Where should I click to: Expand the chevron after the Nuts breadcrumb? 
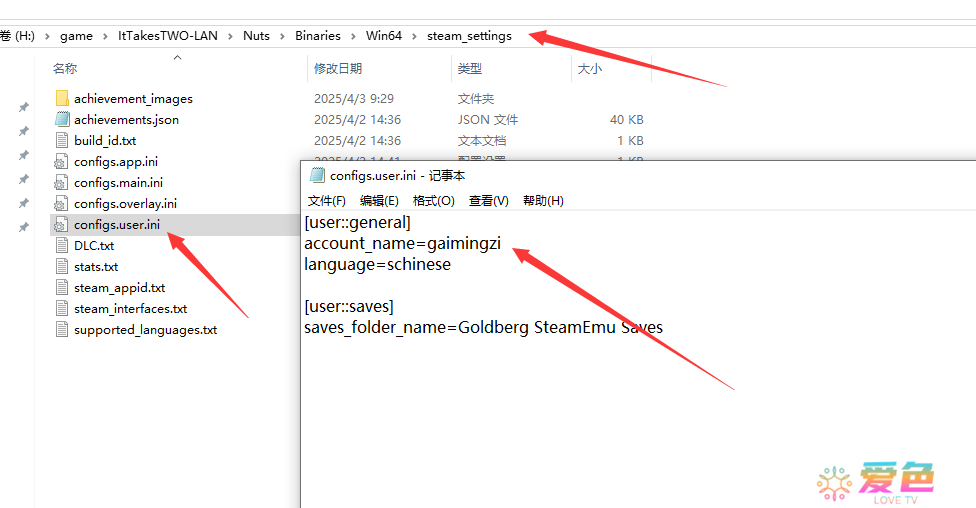click(x=283, y=36)
